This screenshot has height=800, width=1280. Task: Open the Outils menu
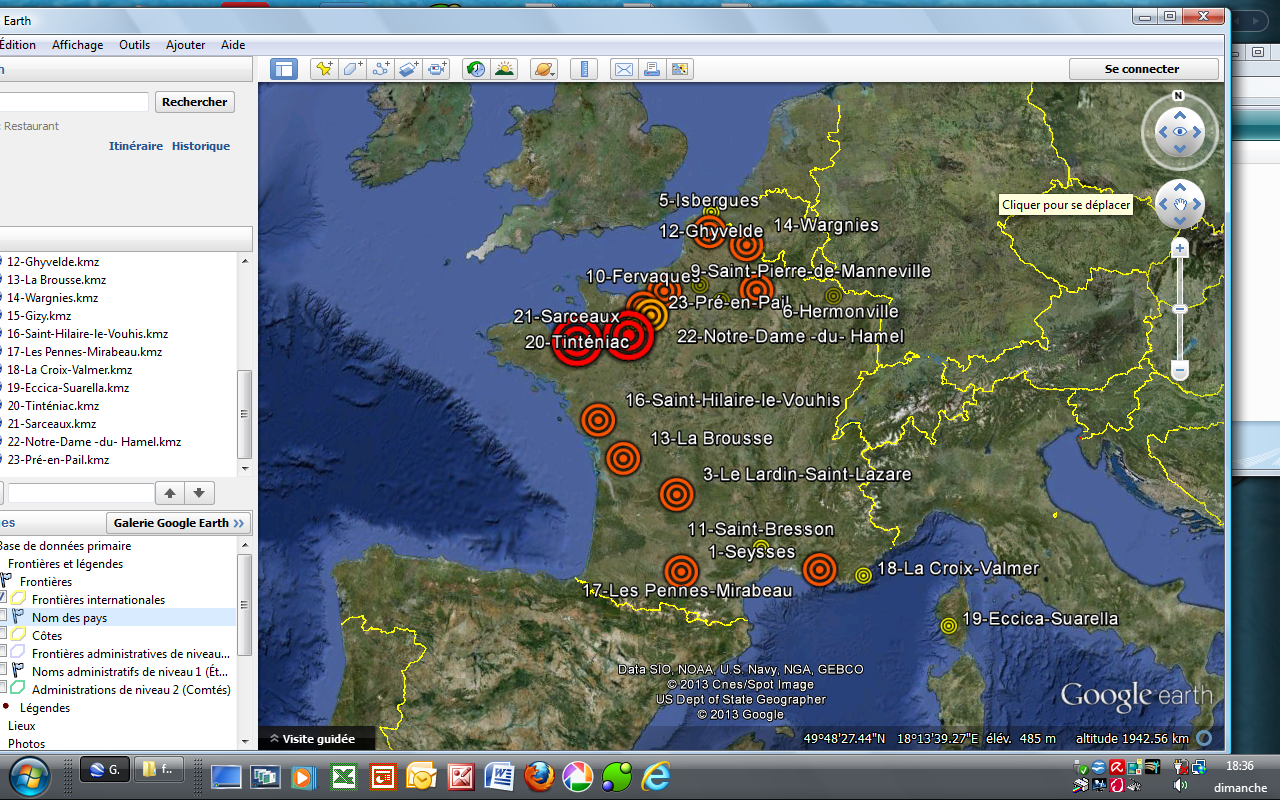[134, 45]
